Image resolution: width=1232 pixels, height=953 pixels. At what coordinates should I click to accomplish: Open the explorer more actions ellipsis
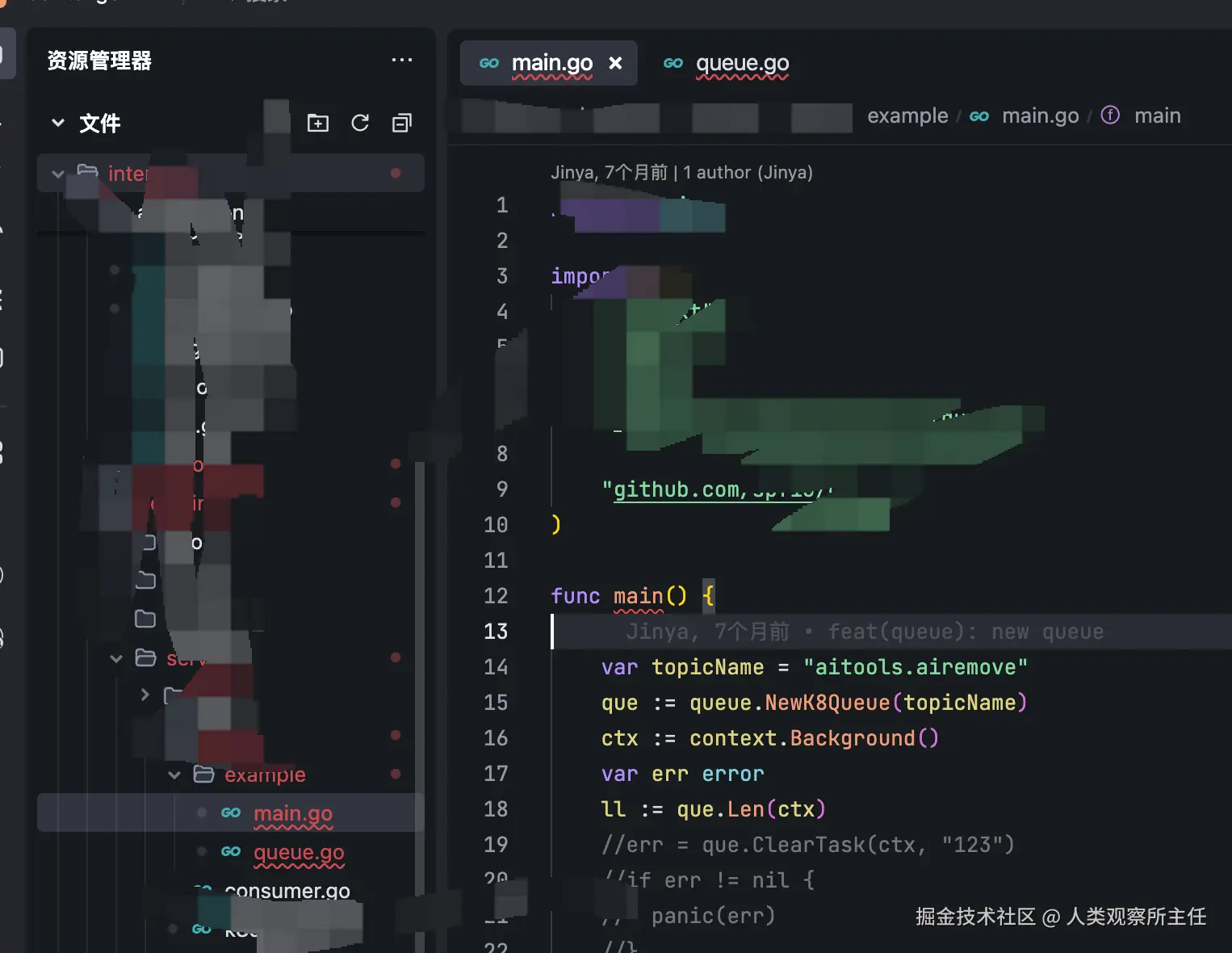point(401,61)
